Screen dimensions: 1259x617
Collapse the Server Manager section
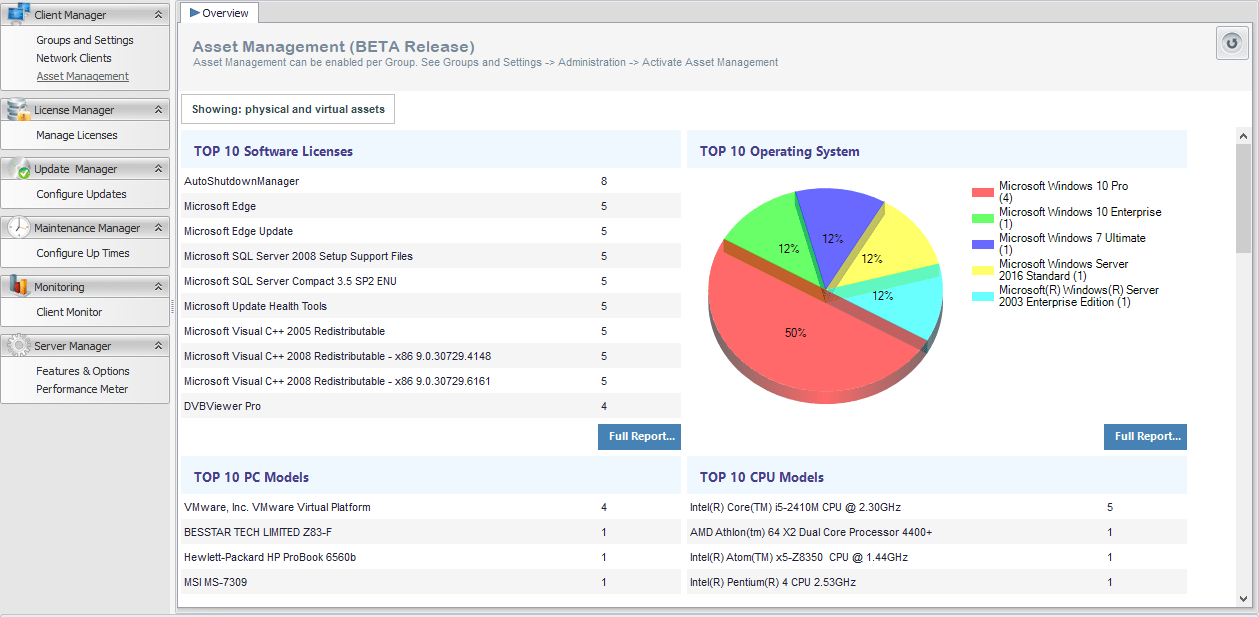[158, 346]
